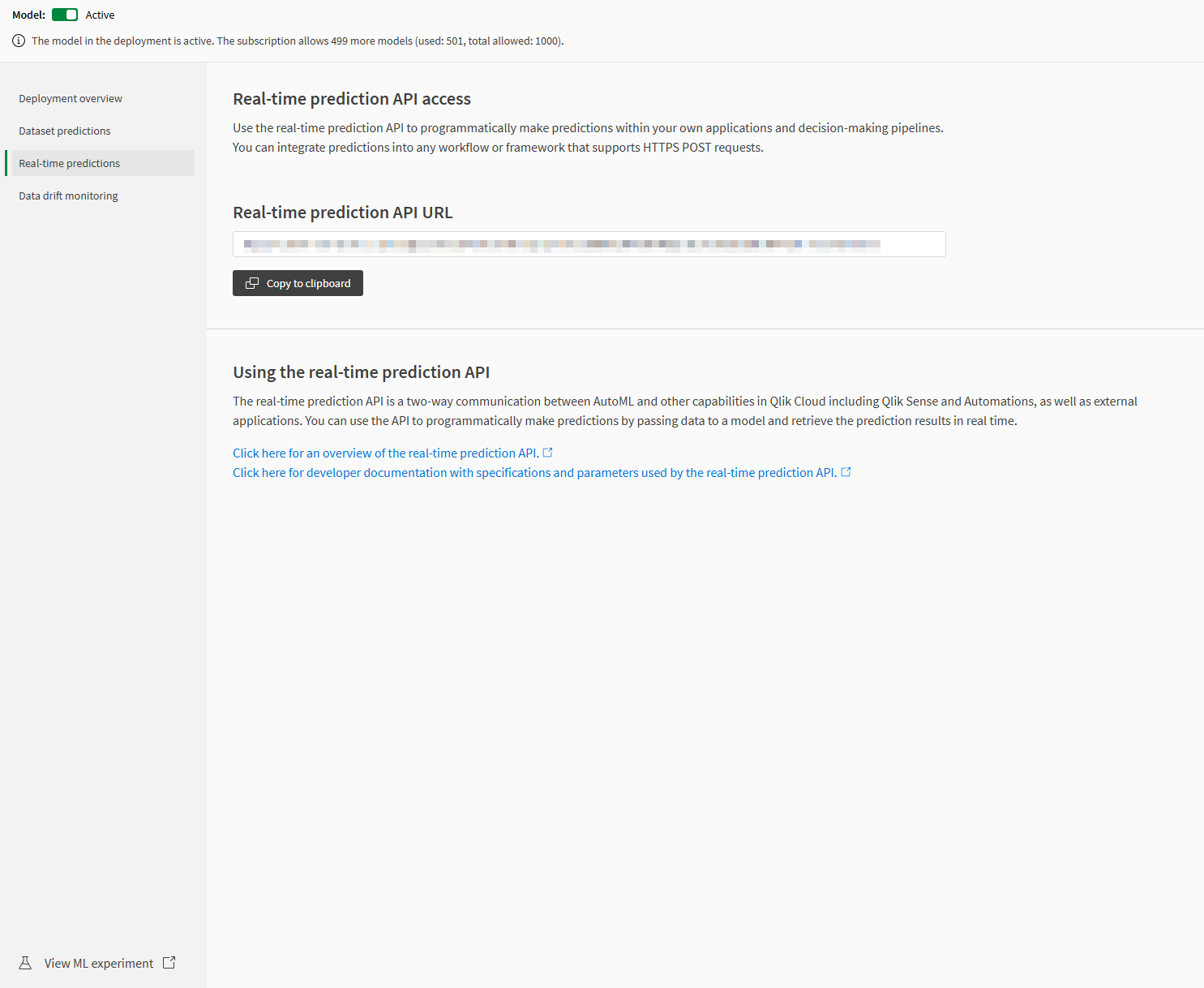The width and height of the screenshot is (1204, 988).
Task: Open overview of the real-time prediction API link
Action: pyautogui.click(x=386, y=453)
